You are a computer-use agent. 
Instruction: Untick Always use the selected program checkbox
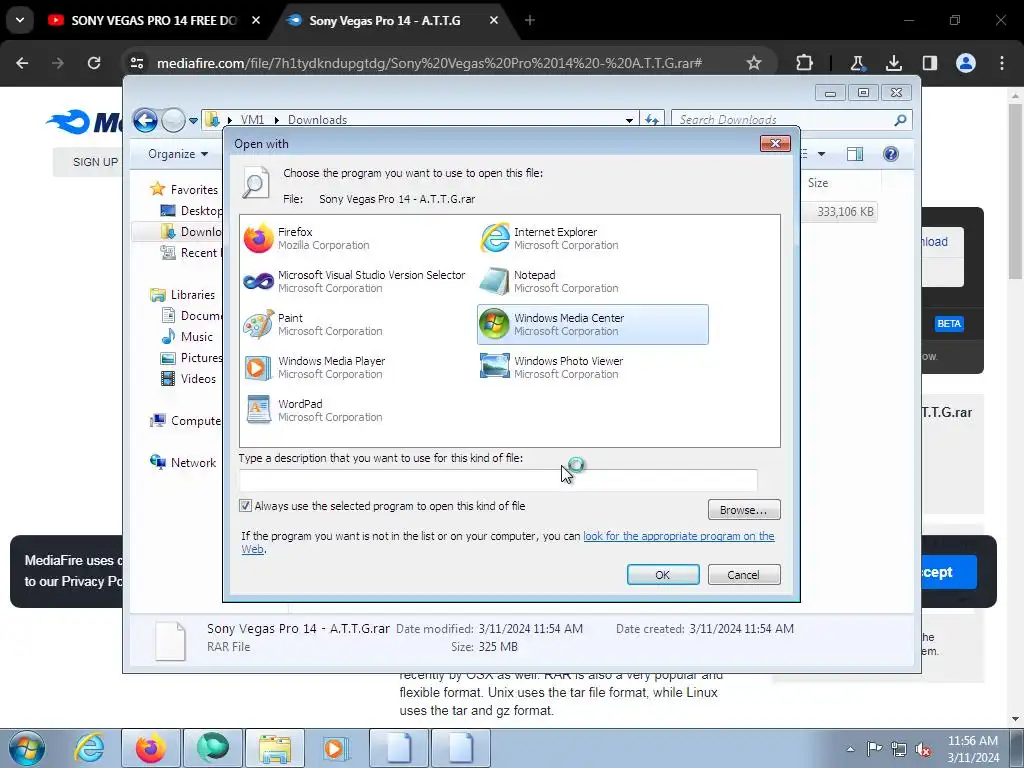click(x=246, y=505)
